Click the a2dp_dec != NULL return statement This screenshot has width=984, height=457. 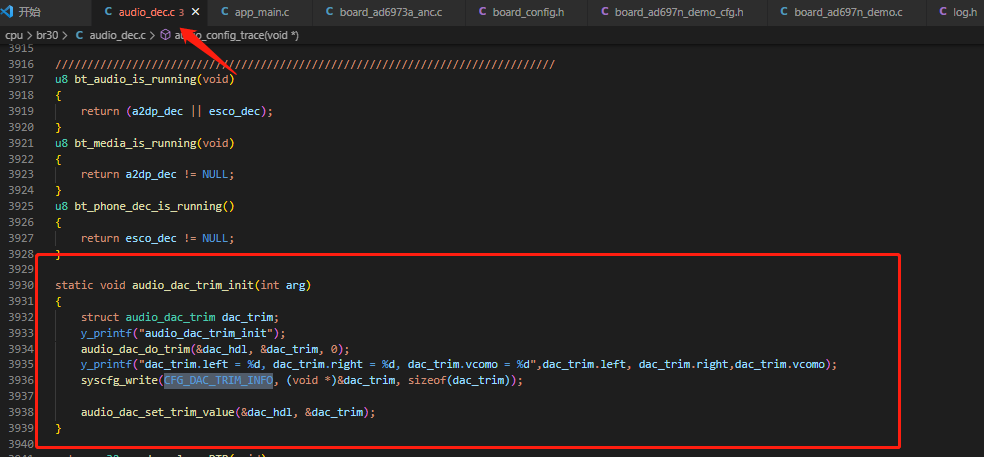158,175
